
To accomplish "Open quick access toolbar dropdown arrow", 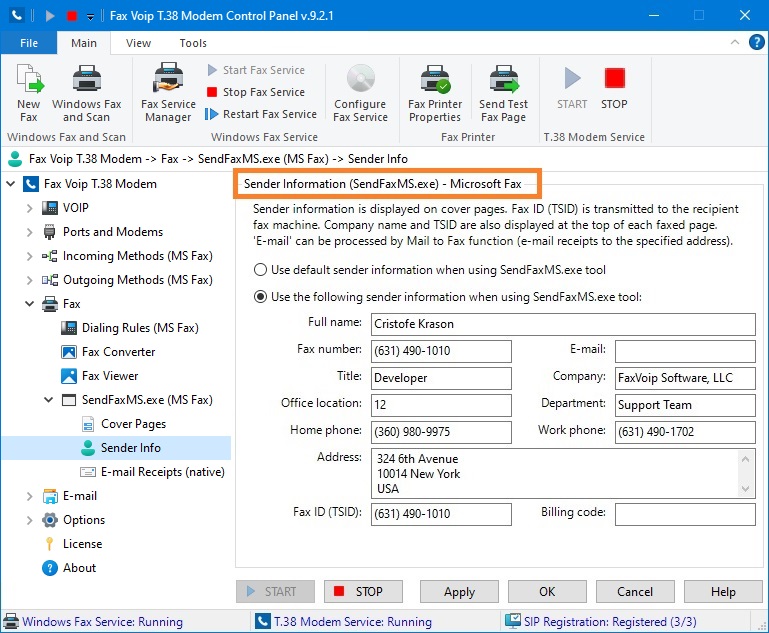I will (x=90, y=17).
